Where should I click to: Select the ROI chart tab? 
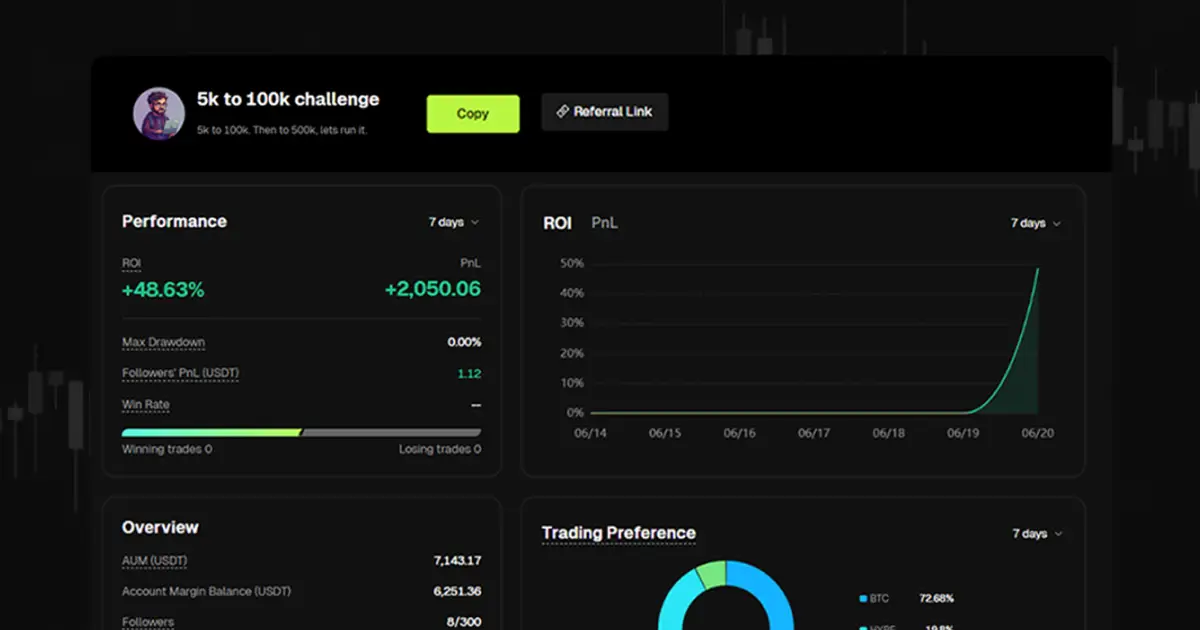click(x=557, y=223)
